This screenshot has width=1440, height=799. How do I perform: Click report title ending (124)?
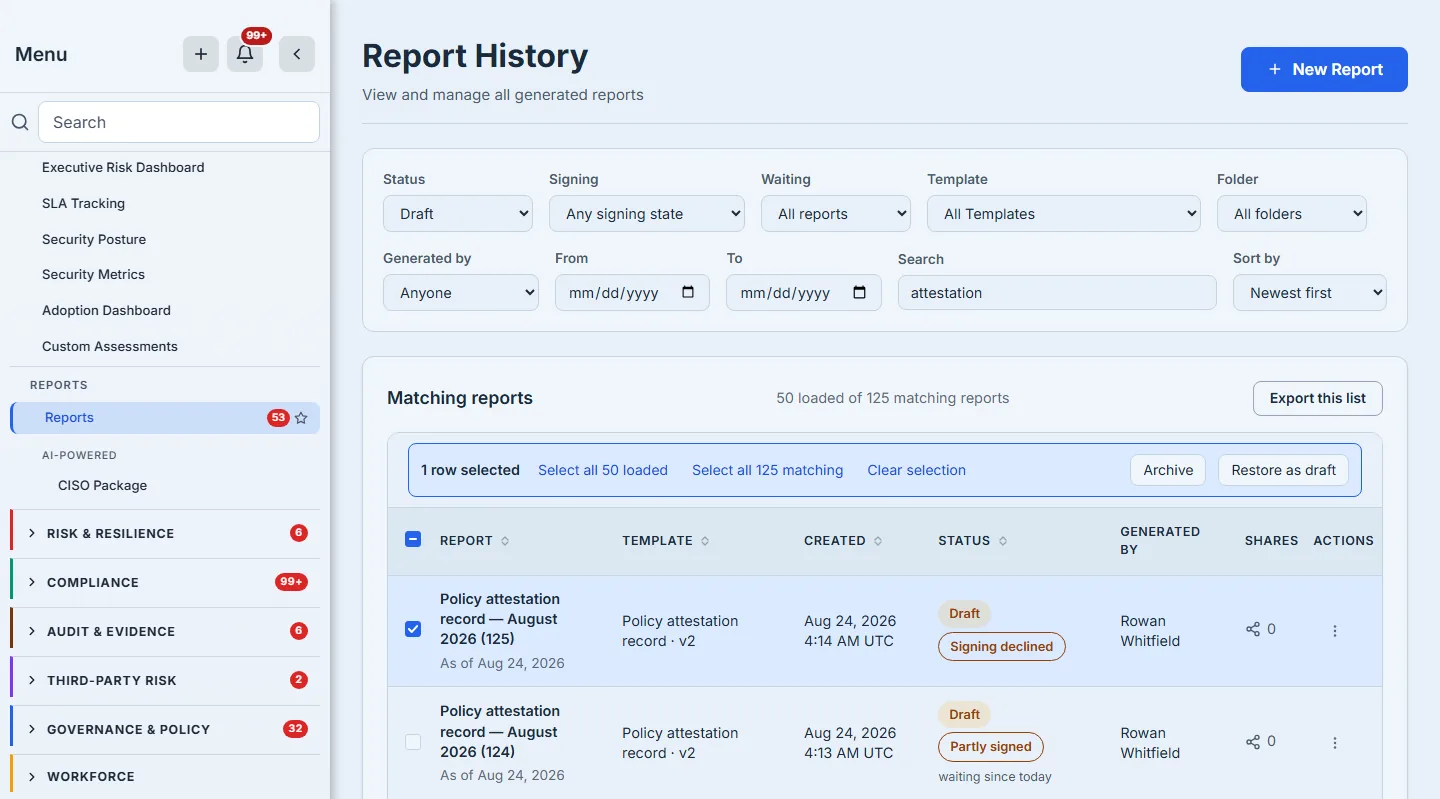(x=500, y=731)
